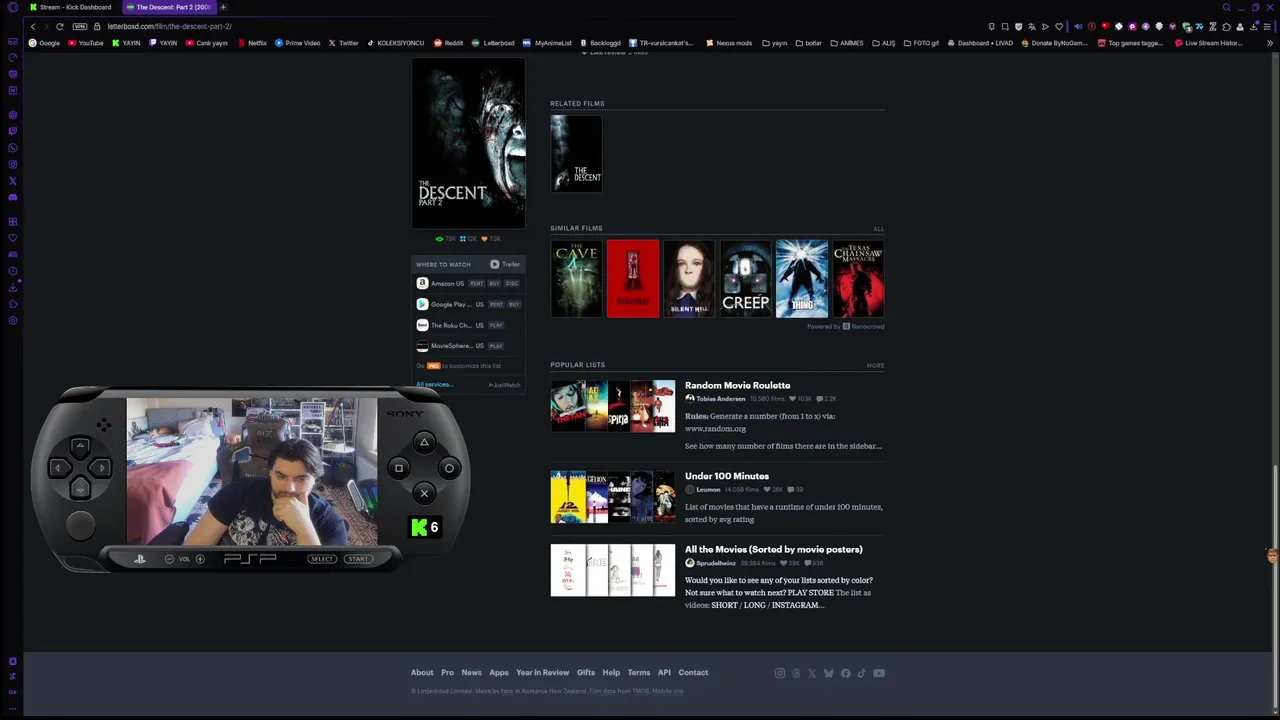
Task: Open the ALIŞ bookmark folder
Action: coord(884,43)
